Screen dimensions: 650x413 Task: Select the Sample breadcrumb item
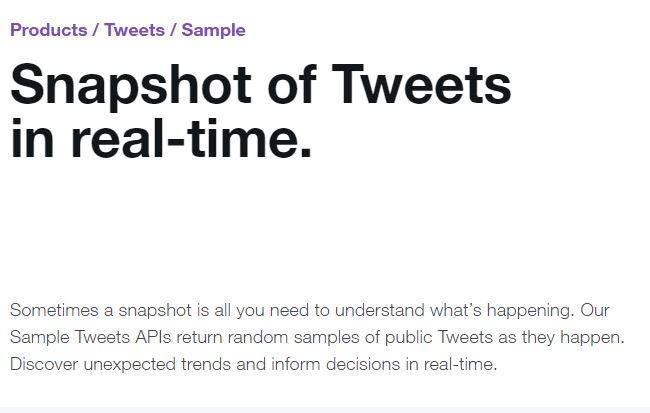pos(213,30)
